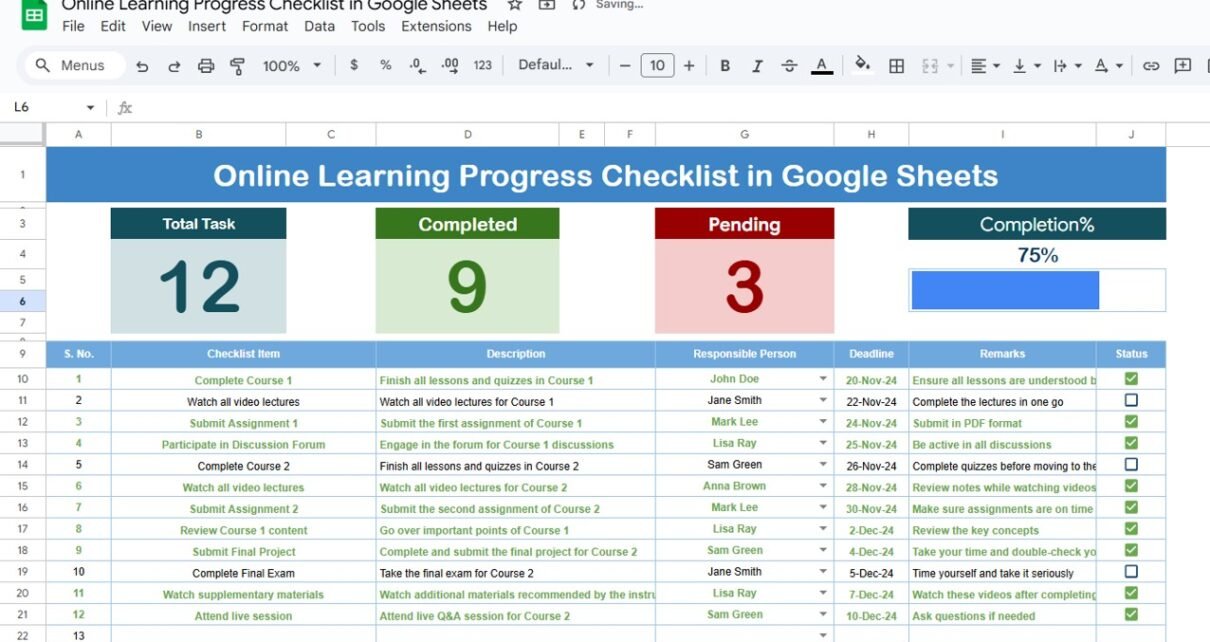1210x642 pixels.
Task: Decrease font size with minus button
Action: pyautogui.click(x=625, y=66)
